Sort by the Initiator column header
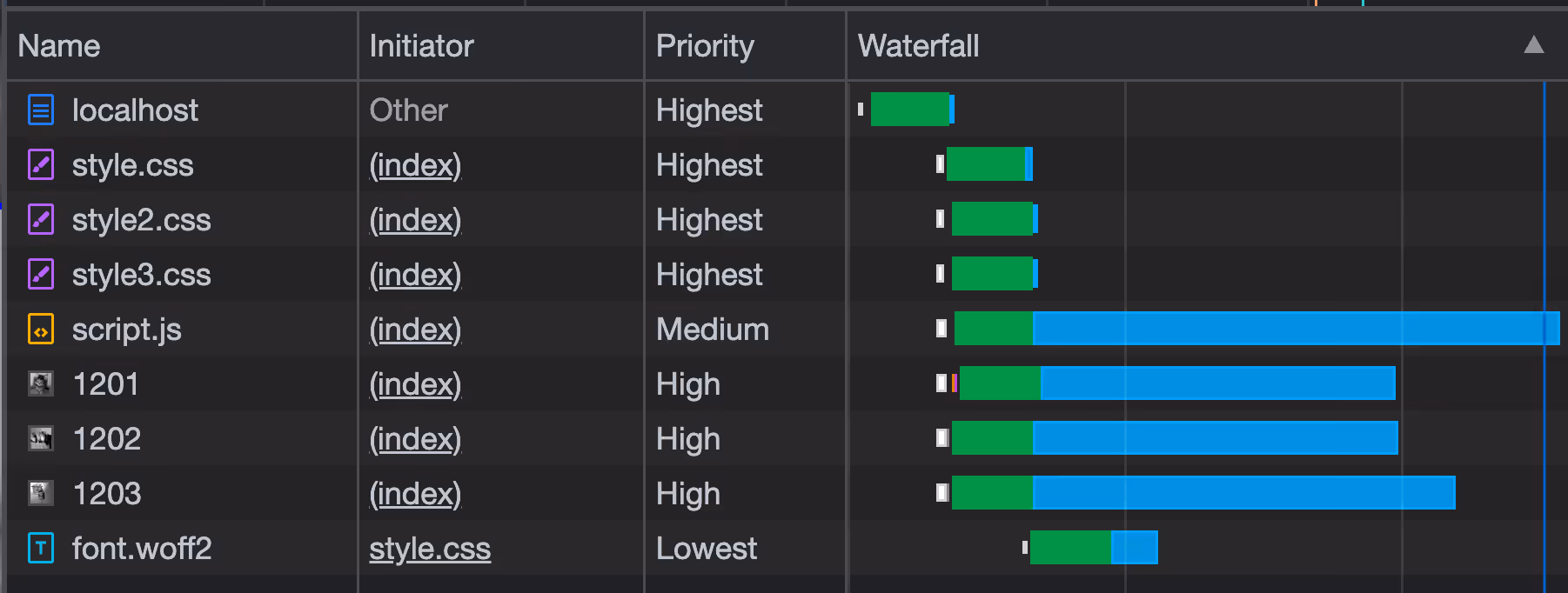Screen dimensions: 1568x593 [421, 46]
